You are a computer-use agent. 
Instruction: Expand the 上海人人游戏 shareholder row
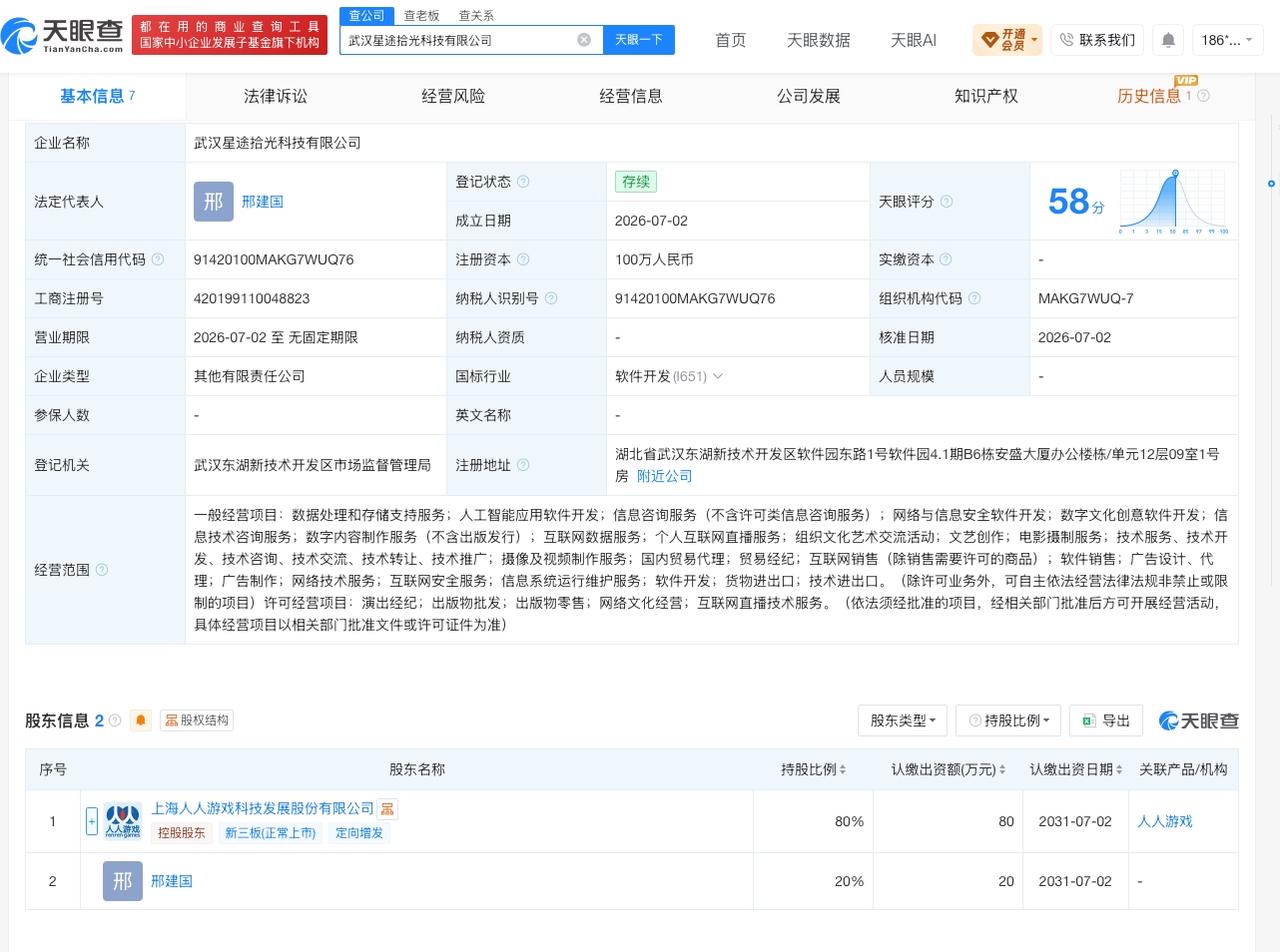[91, 821]
